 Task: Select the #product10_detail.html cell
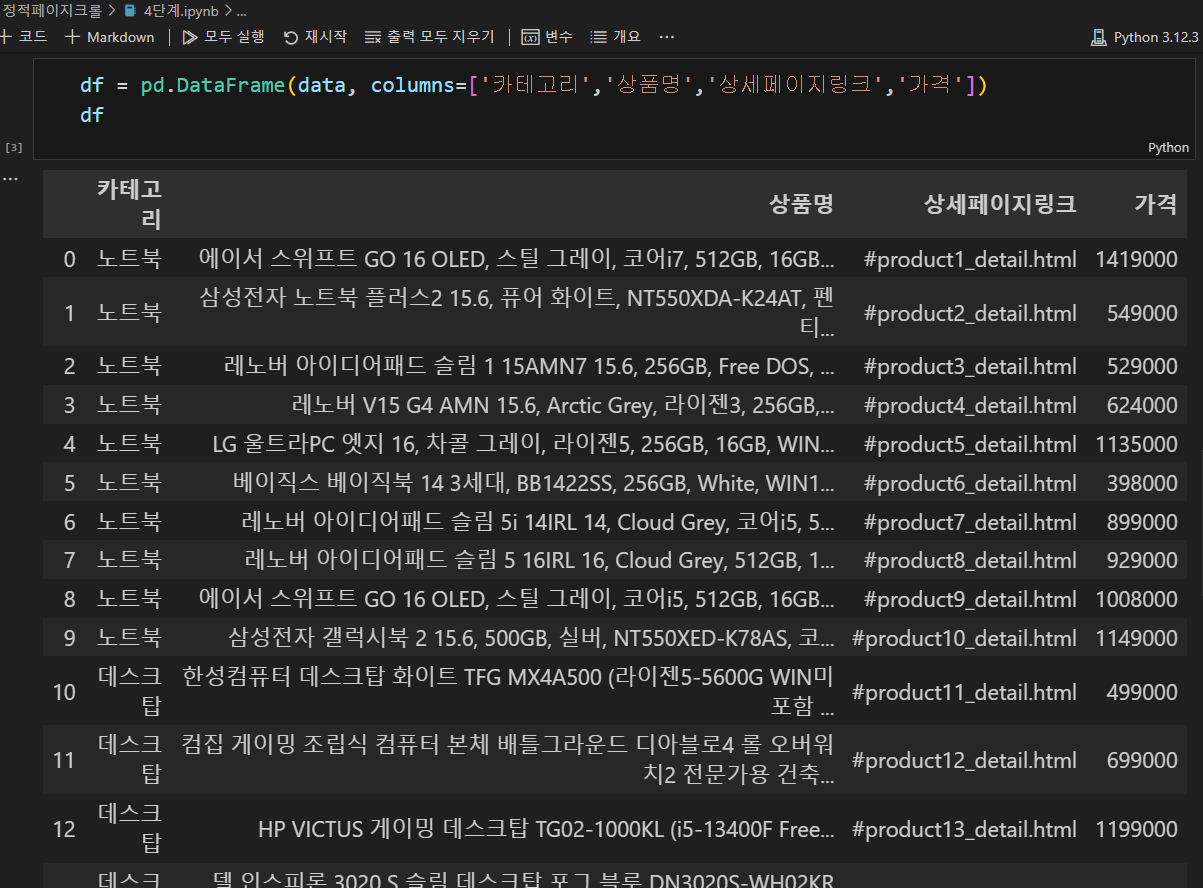964,638
